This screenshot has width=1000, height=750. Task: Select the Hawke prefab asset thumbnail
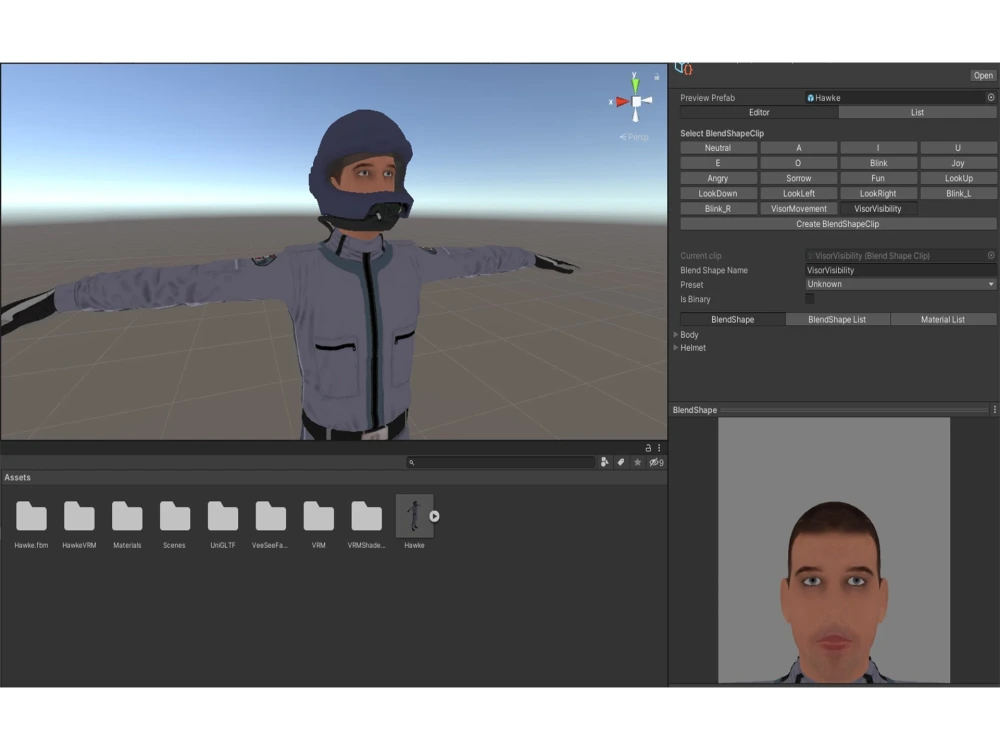(414, 515)
